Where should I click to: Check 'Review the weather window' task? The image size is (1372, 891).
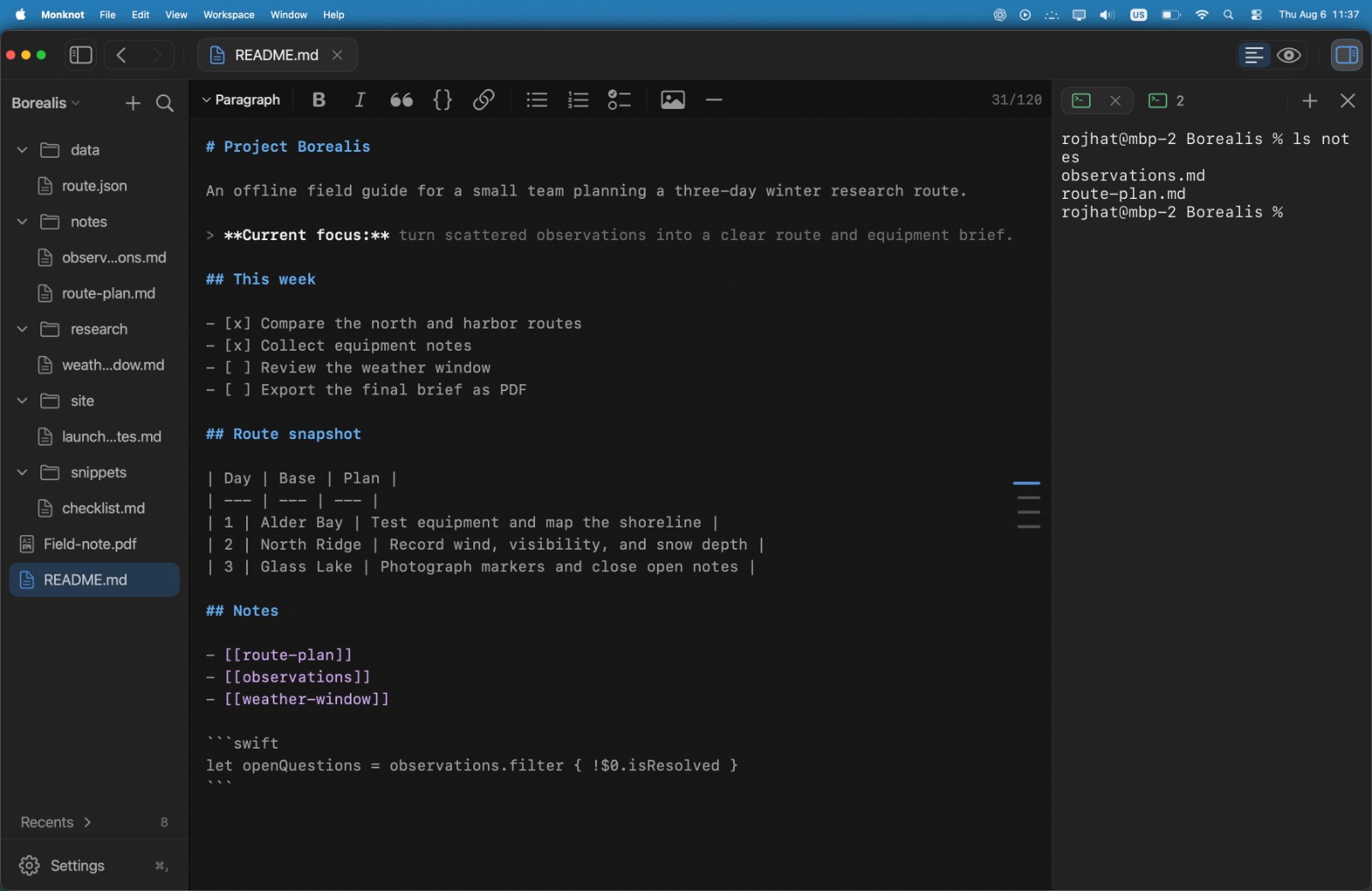point(238,368)
